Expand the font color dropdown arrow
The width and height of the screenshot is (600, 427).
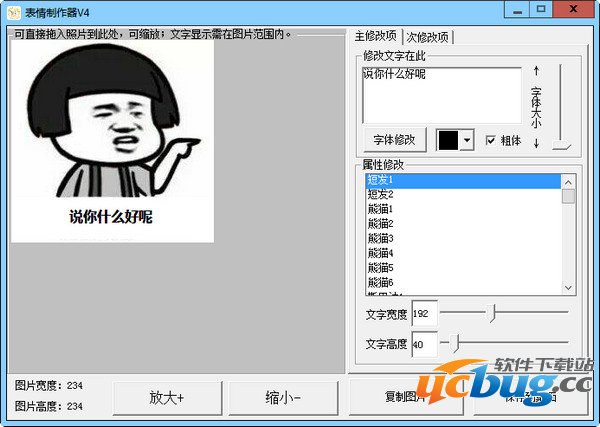467,140
